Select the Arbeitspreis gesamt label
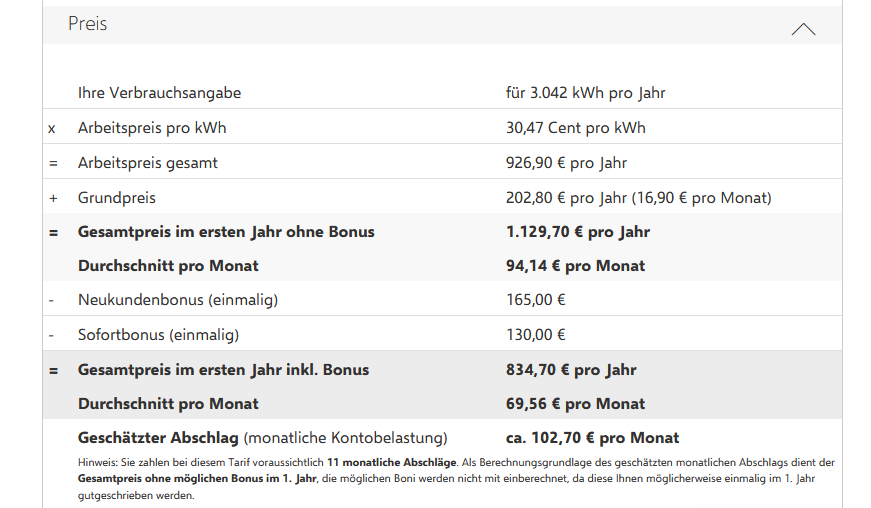 (x=148, y=162)
